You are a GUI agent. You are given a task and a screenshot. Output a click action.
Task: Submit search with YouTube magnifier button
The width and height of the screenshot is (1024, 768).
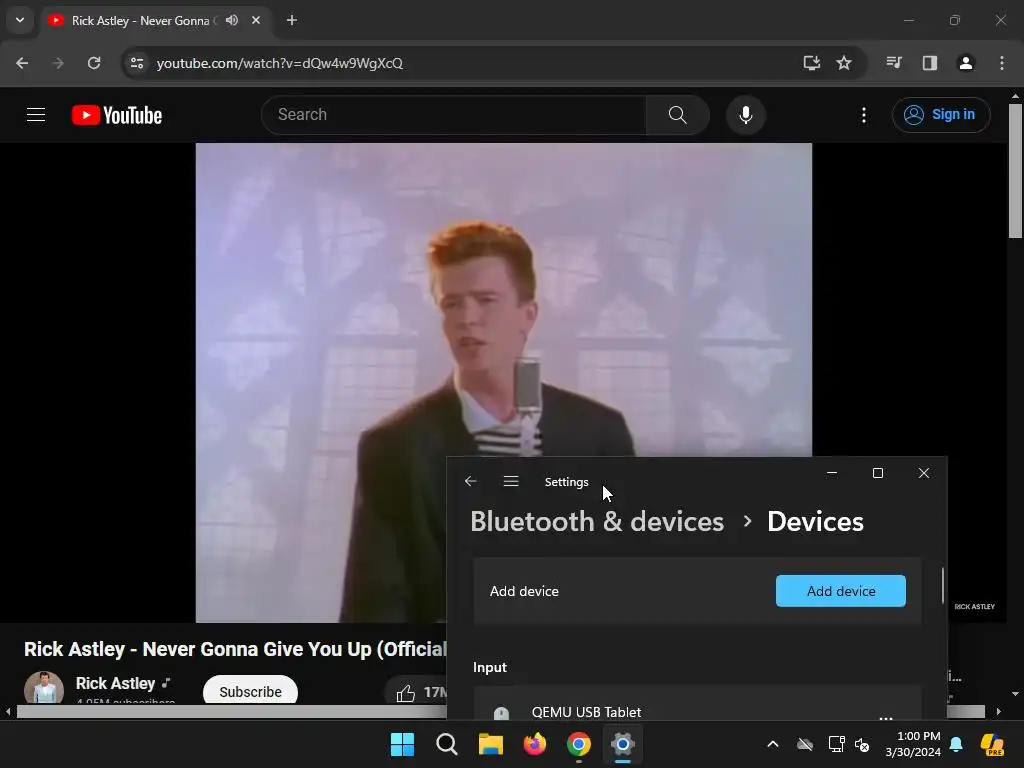[678, 115]
